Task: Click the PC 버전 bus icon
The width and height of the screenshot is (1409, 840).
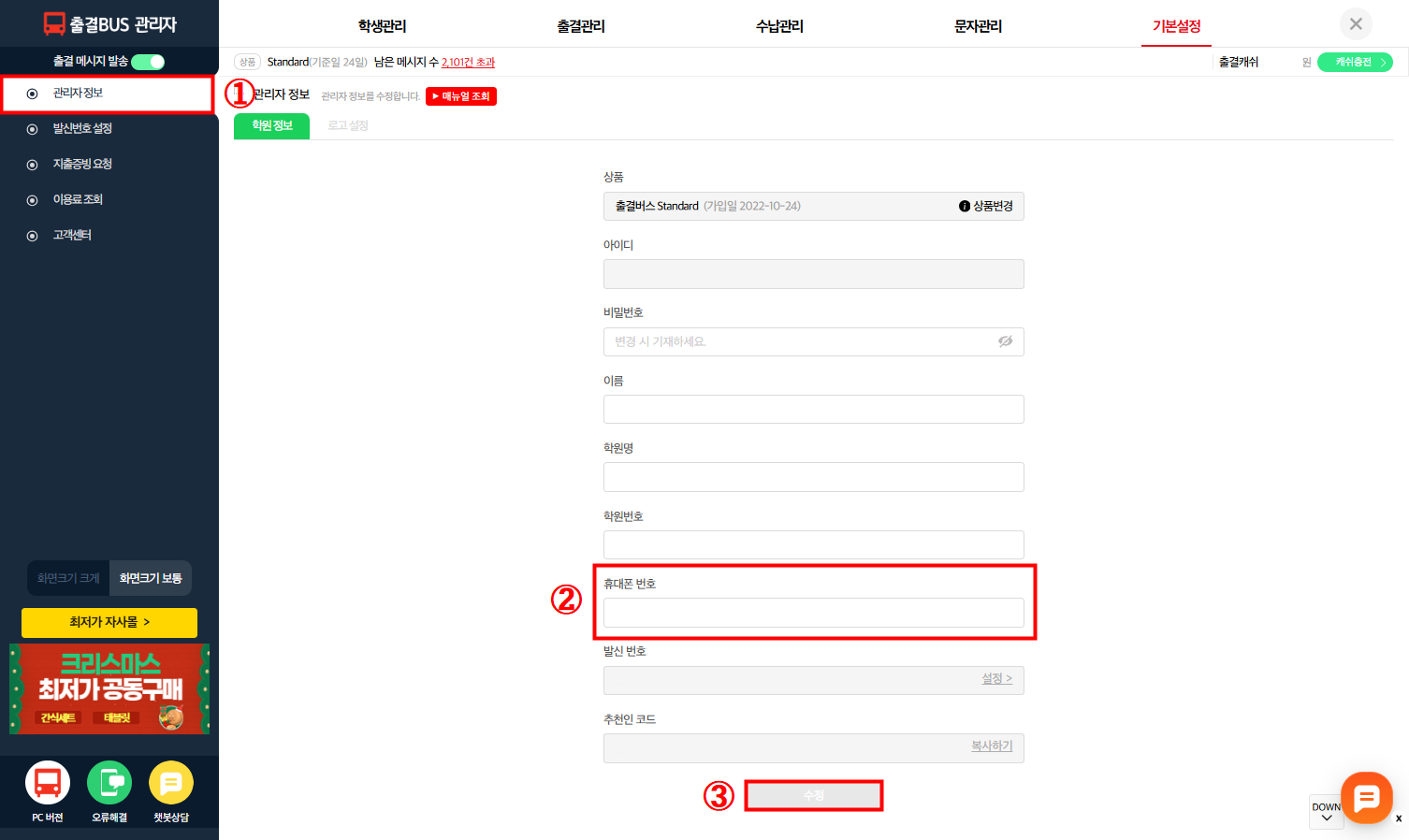Action: click(x=48, y=783)
